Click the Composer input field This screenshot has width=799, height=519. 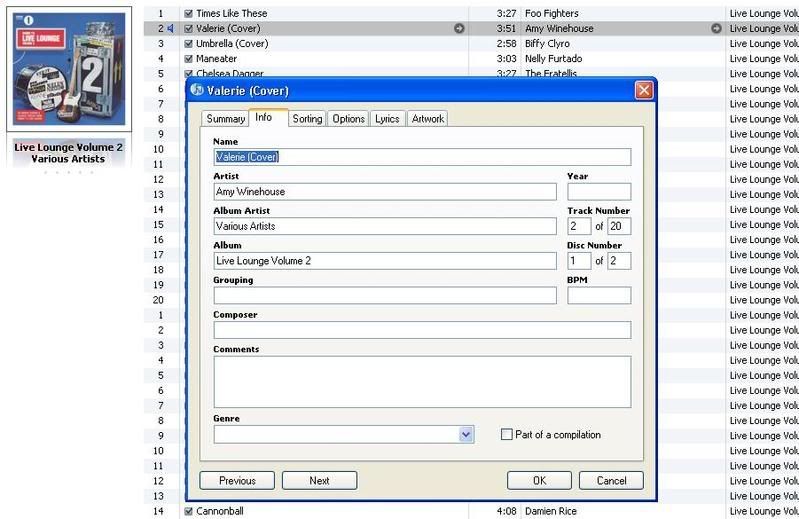(422, 330)
